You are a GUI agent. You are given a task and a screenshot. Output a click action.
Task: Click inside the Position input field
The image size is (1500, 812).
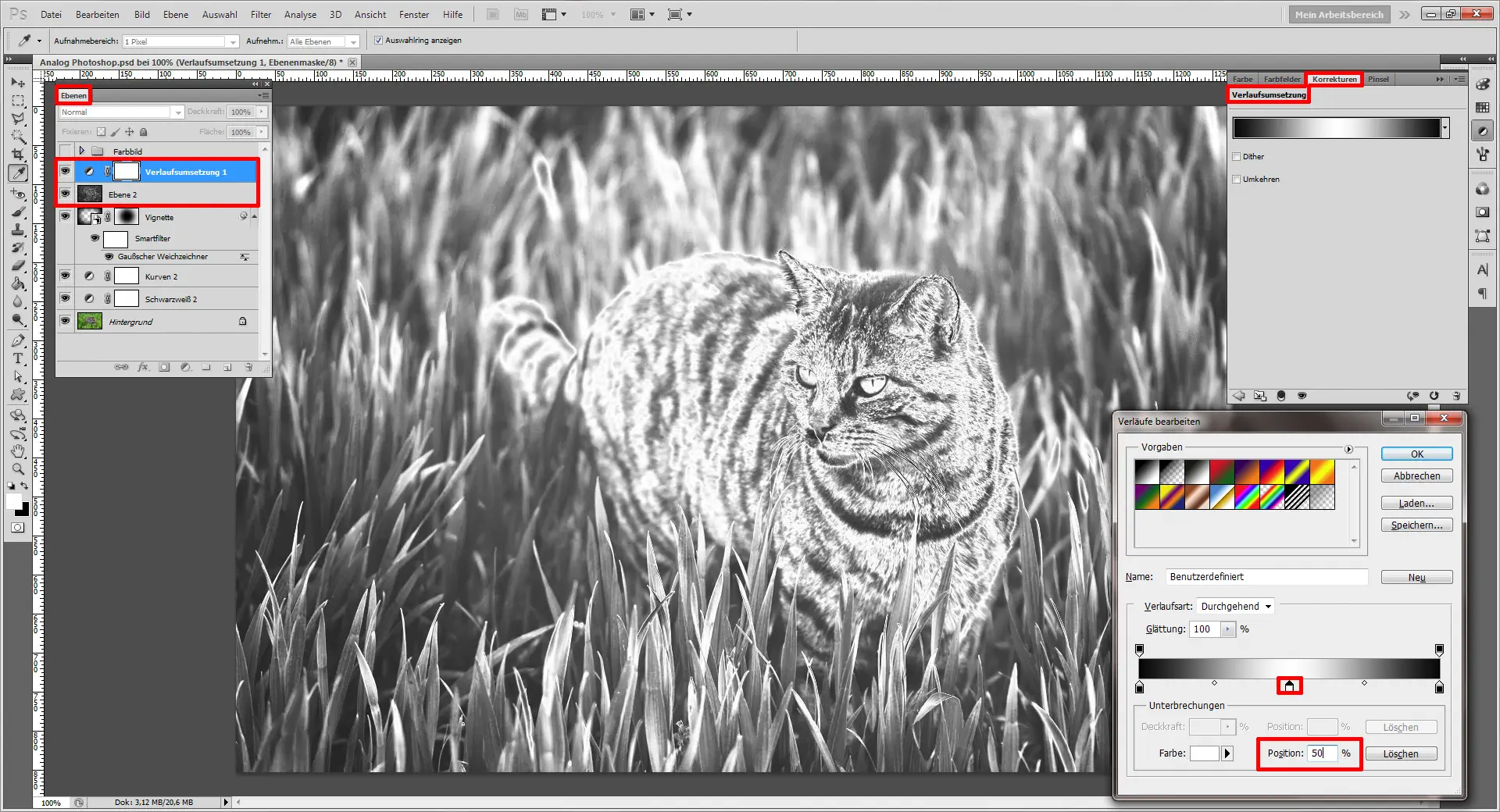pos(1323,753)
